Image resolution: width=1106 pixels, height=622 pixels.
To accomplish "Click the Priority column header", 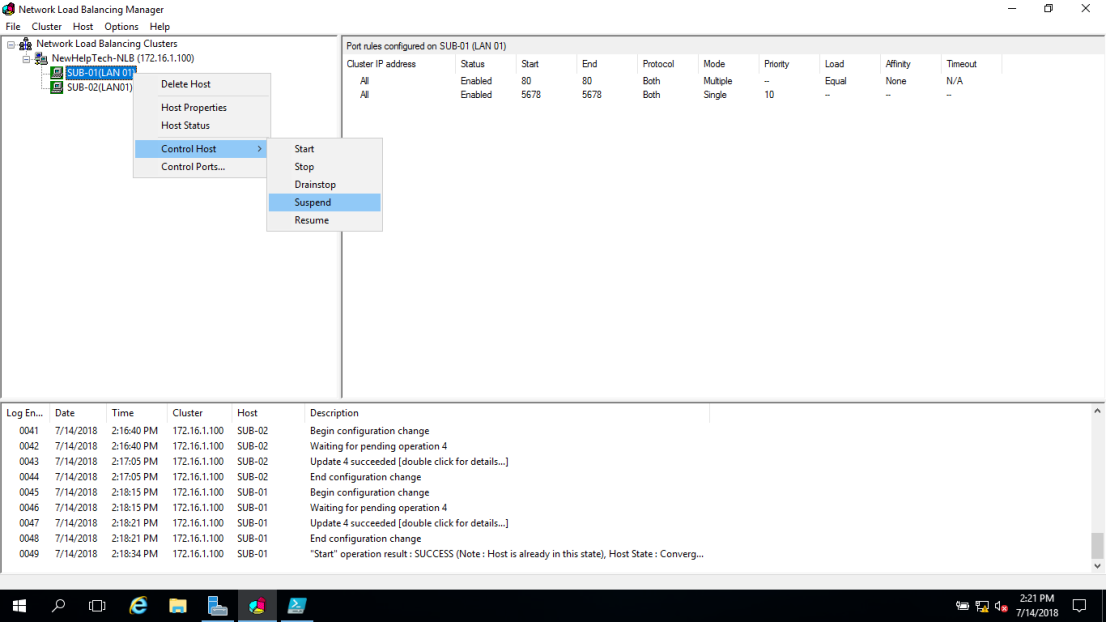I will click(x=789, y=64).
